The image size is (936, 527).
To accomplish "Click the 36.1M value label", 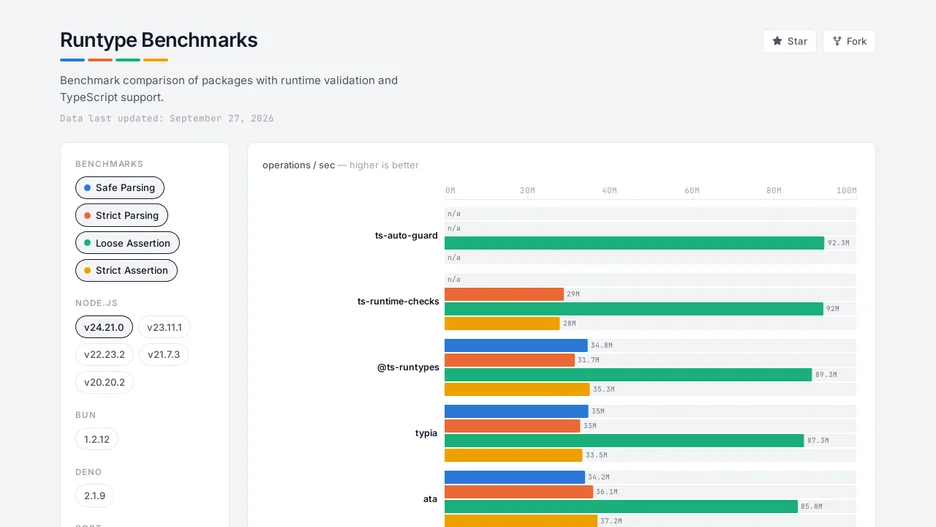I will coord(606,492).
